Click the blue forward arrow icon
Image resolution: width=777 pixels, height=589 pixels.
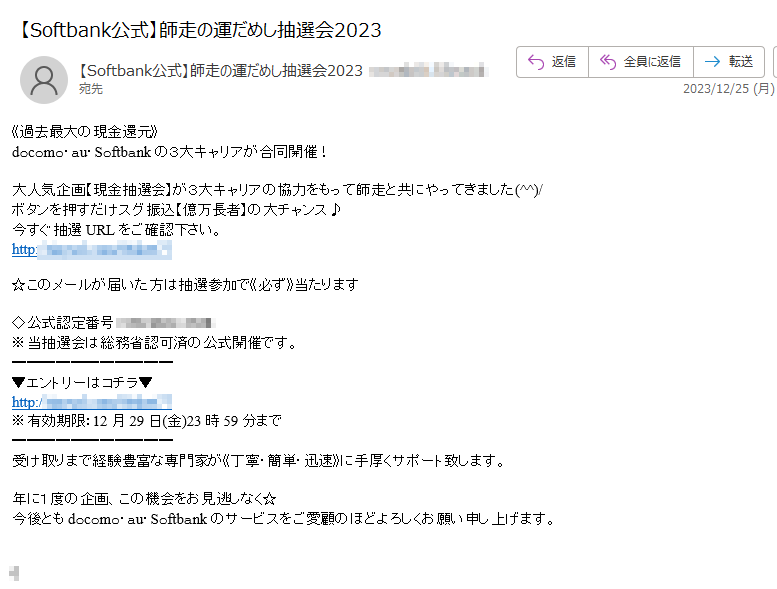point(712,62)
